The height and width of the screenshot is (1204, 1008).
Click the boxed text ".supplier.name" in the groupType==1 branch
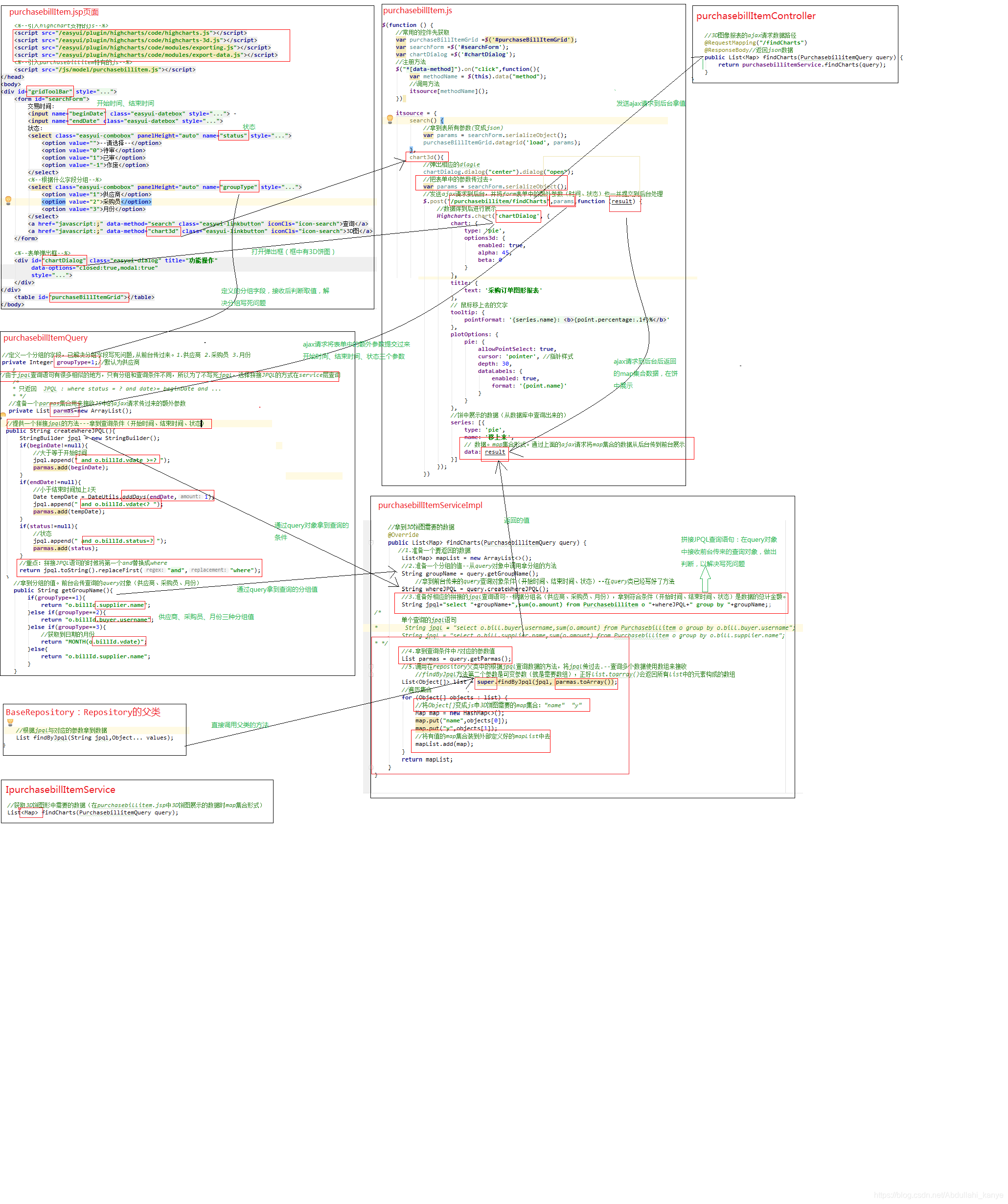click(121, 605)
